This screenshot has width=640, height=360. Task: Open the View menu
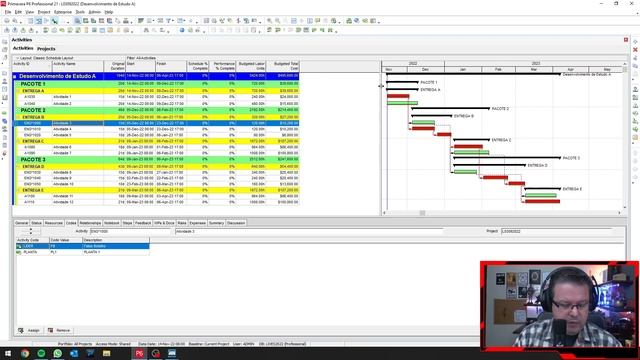tap(30, 12)
